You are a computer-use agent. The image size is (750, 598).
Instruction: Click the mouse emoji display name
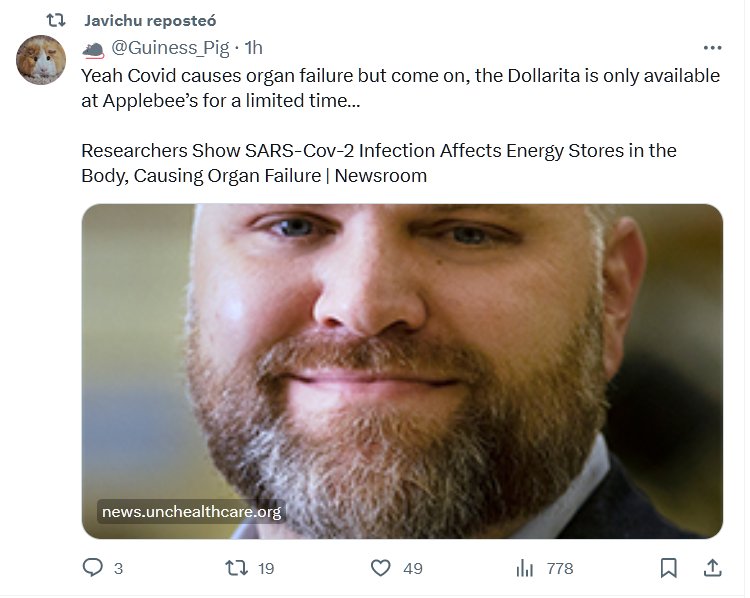(93, 48)
